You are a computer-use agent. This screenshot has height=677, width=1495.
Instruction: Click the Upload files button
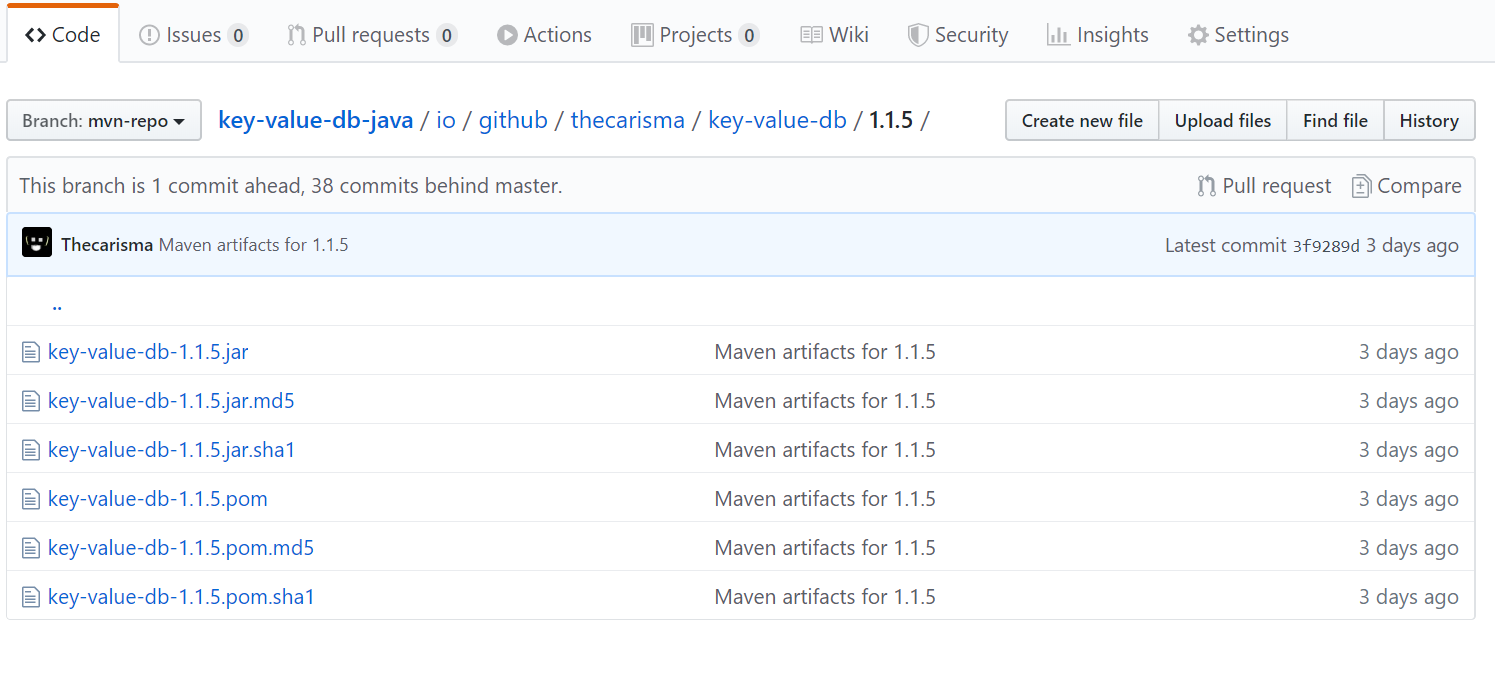[1222, 121]
